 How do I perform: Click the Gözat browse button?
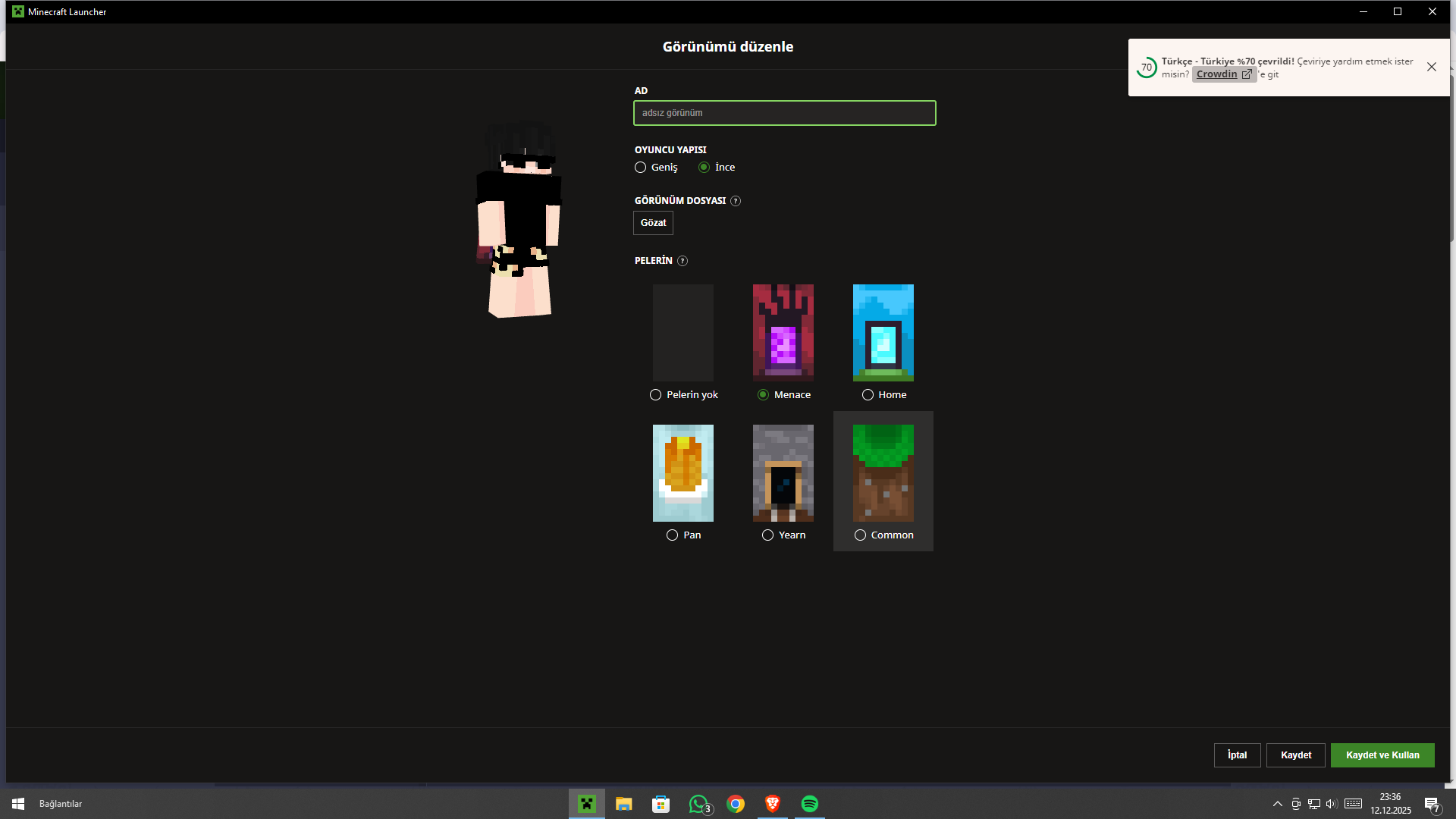tap(654, 223)
